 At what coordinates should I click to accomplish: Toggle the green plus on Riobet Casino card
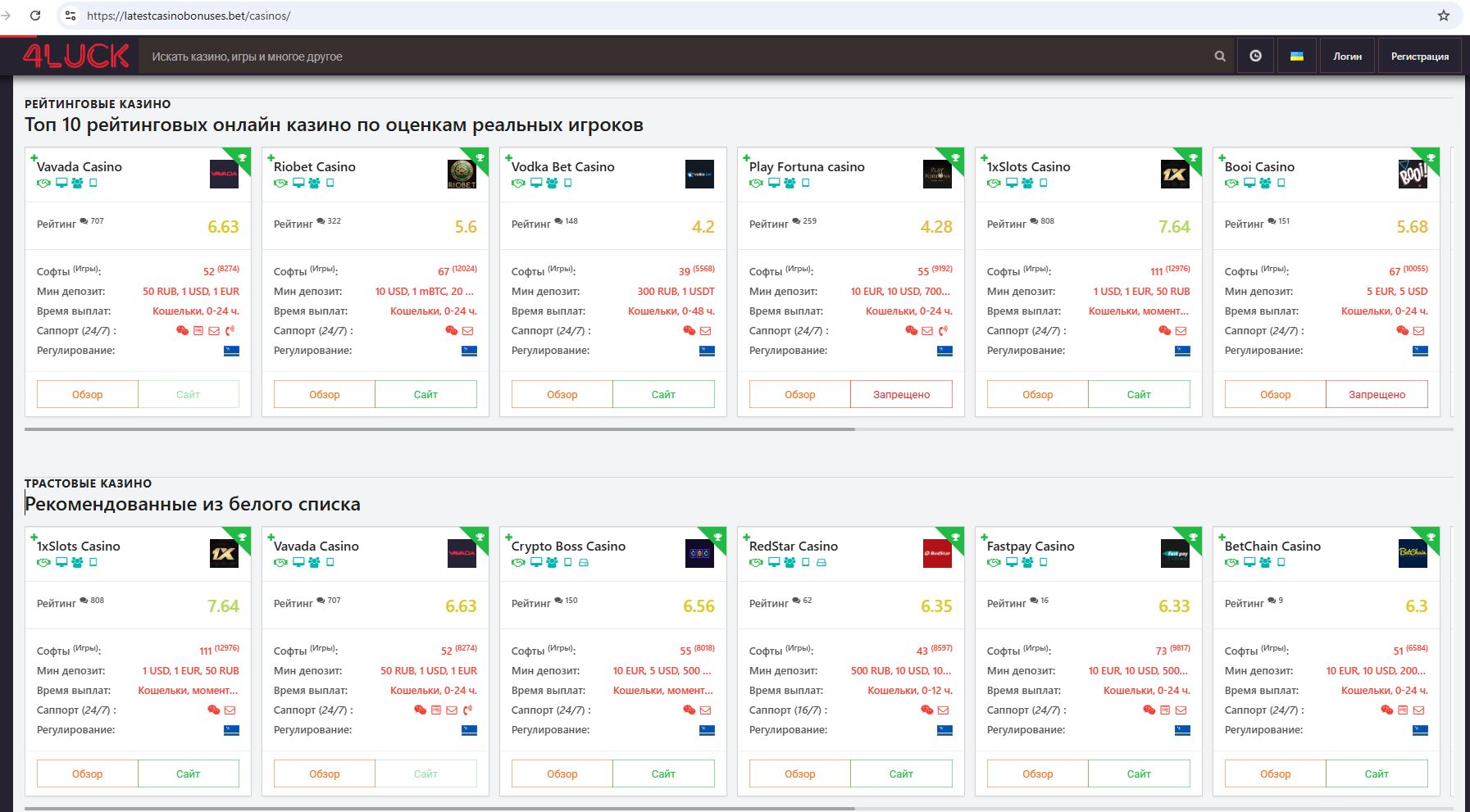(271, 158)
